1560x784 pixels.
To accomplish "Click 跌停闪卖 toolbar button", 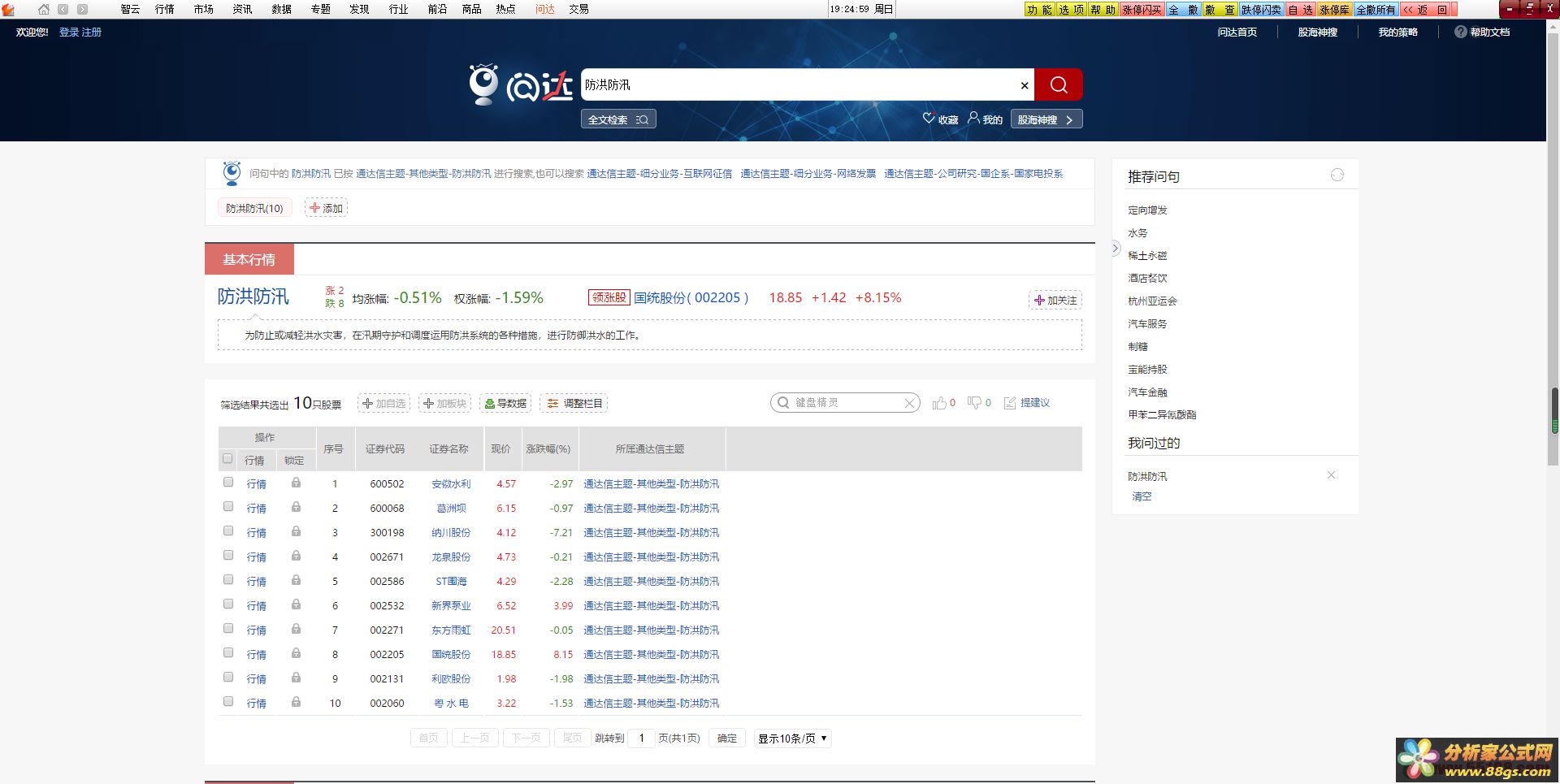I will (1261, 10).
